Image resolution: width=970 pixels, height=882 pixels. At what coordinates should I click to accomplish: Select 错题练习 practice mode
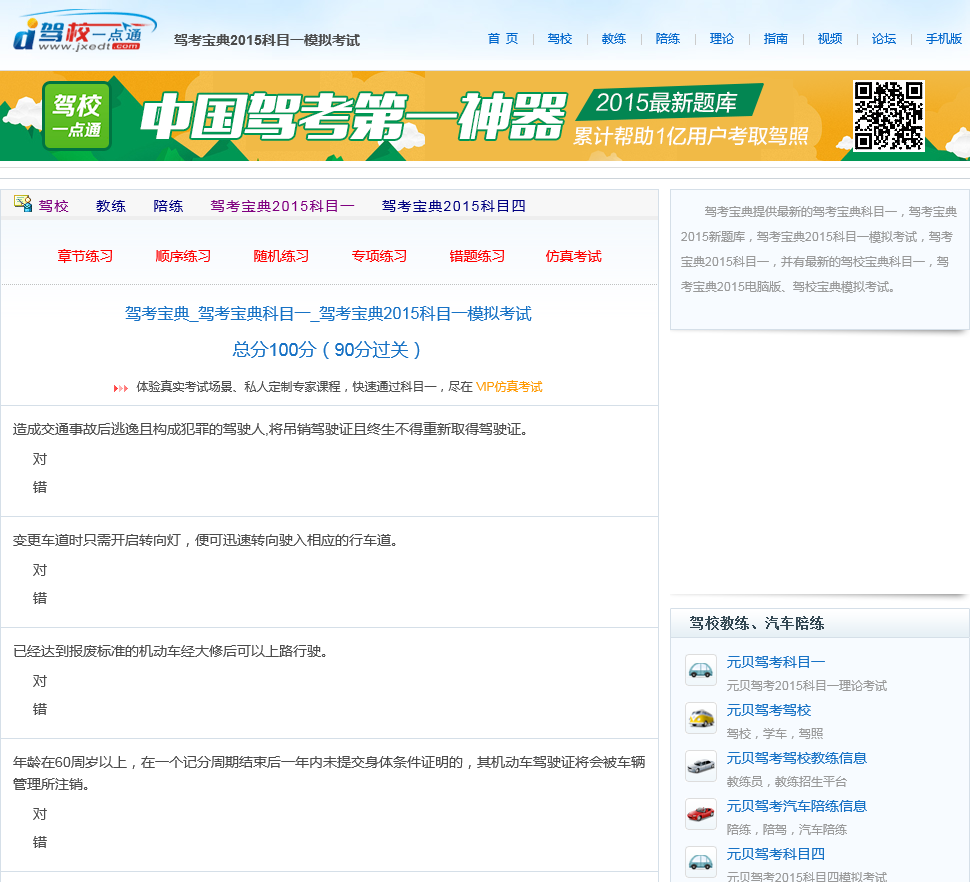click(x=477, y=256)
